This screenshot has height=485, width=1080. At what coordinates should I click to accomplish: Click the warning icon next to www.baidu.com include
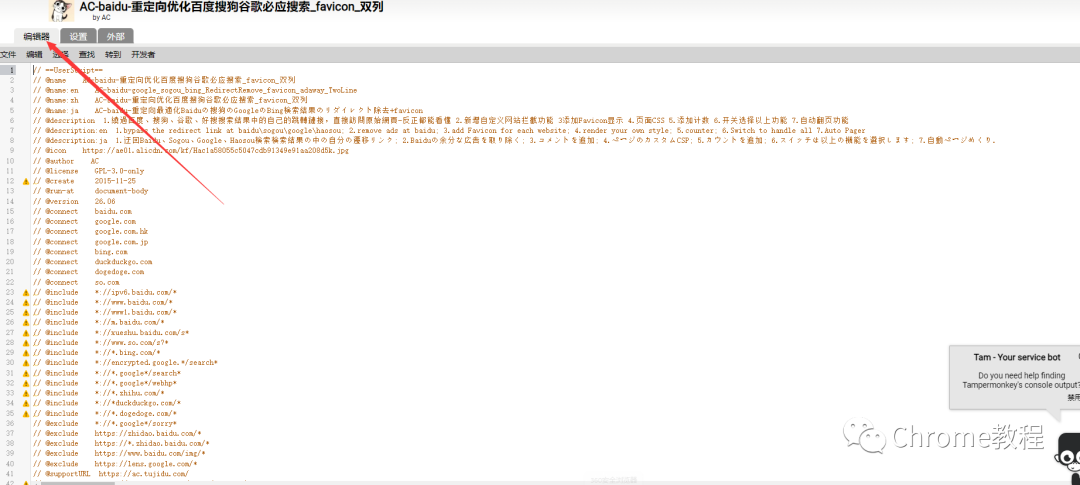coord(26,302)
